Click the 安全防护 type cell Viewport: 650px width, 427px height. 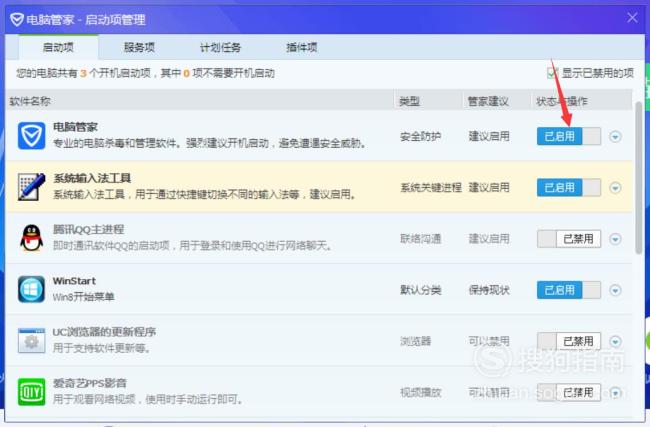[420, 136]
